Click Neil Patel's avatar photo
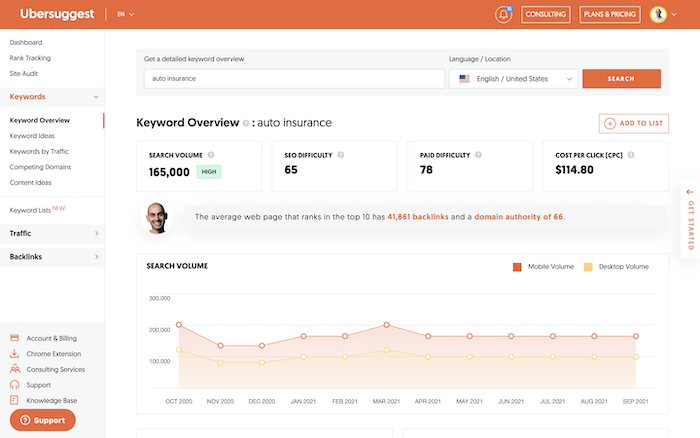 click(157, 218)
